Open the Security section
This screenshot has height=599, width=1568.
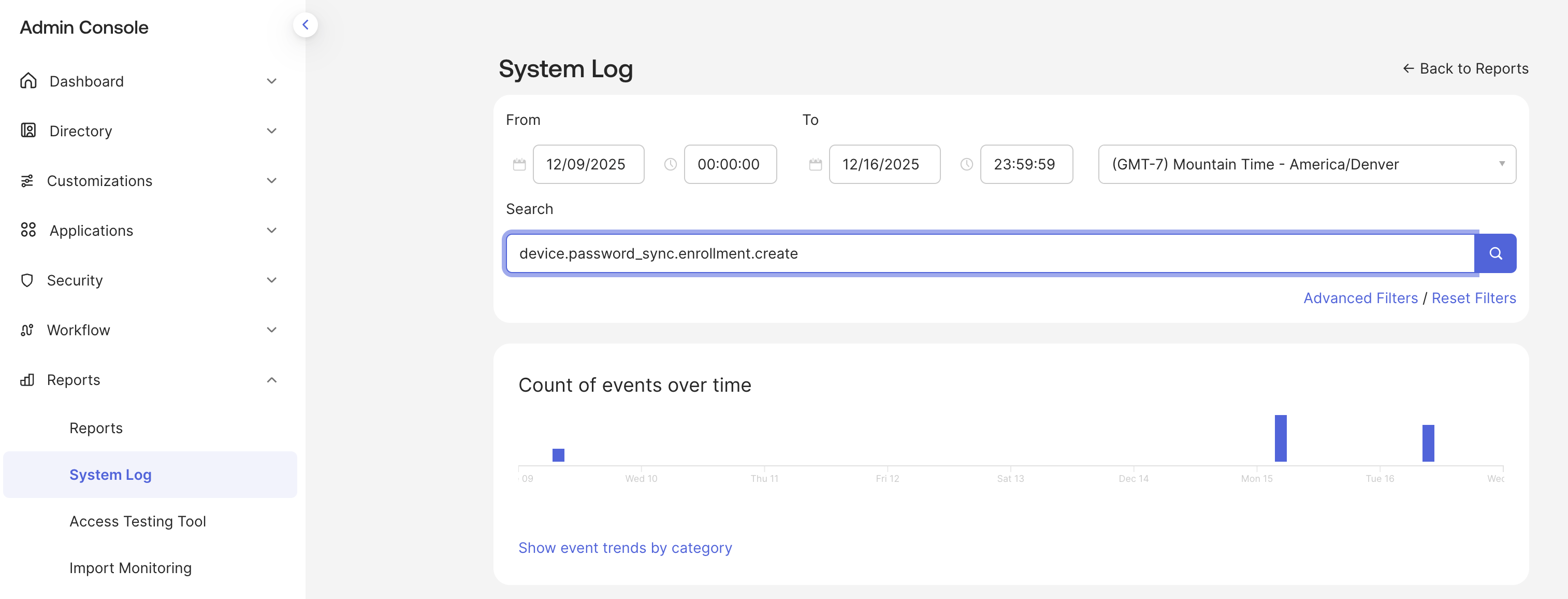click(x=75, y=280)
